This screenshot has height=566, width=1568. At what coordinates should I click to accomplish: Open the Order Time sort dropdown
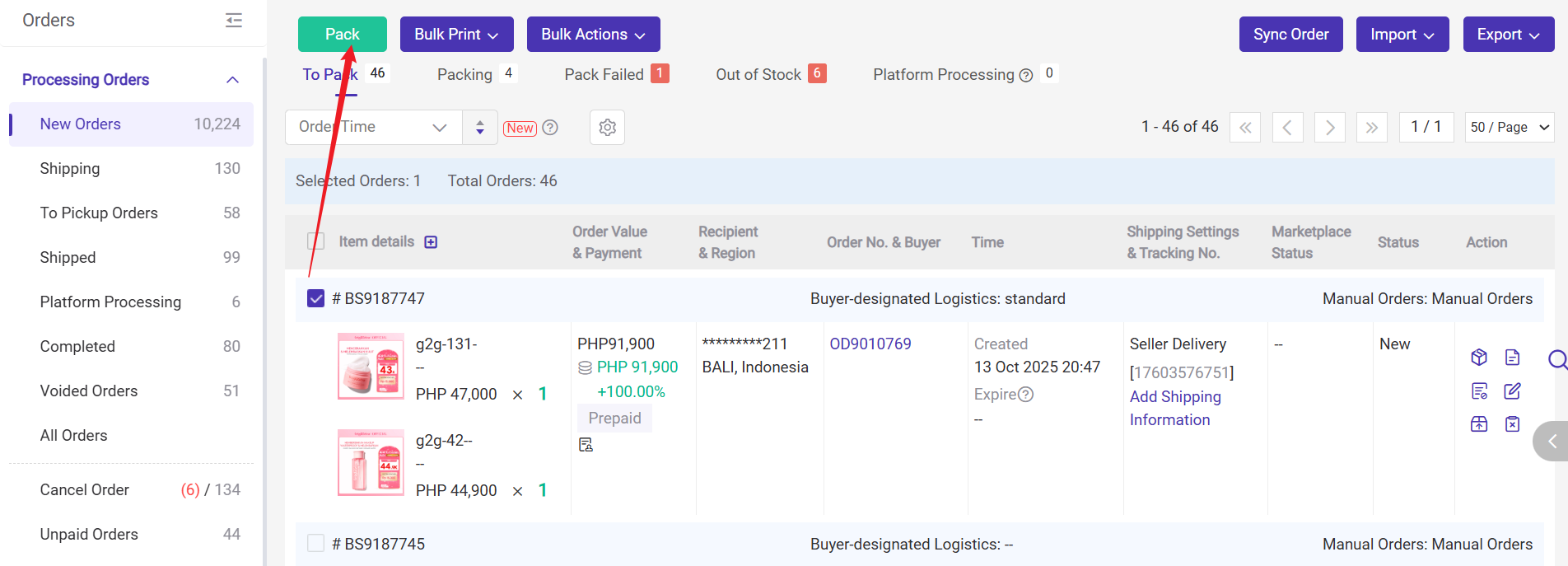(x=373, y=128)
